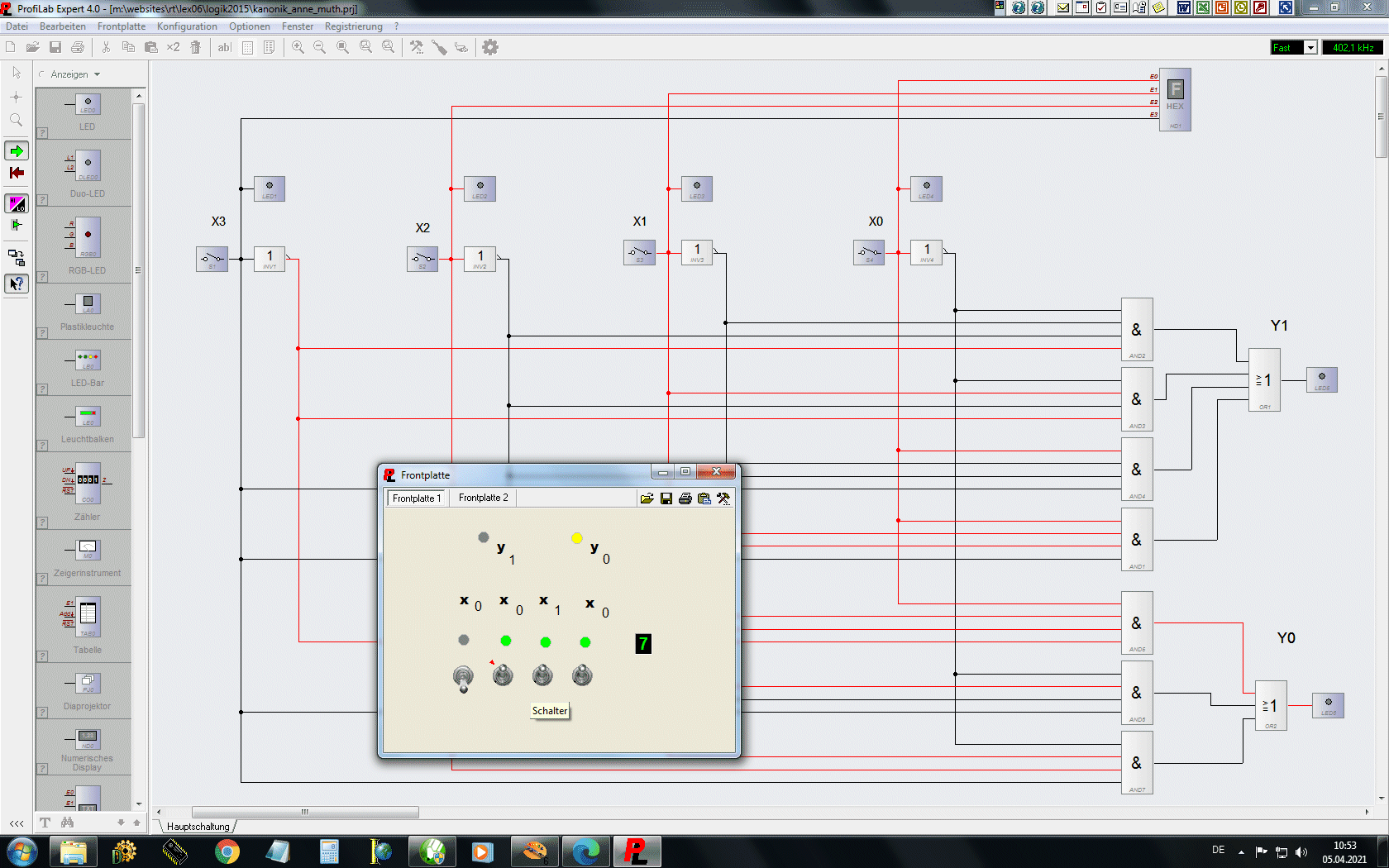Screen dimensions: 1389x868
Task: Open the Registrierung menu
Action: (354, 26)
